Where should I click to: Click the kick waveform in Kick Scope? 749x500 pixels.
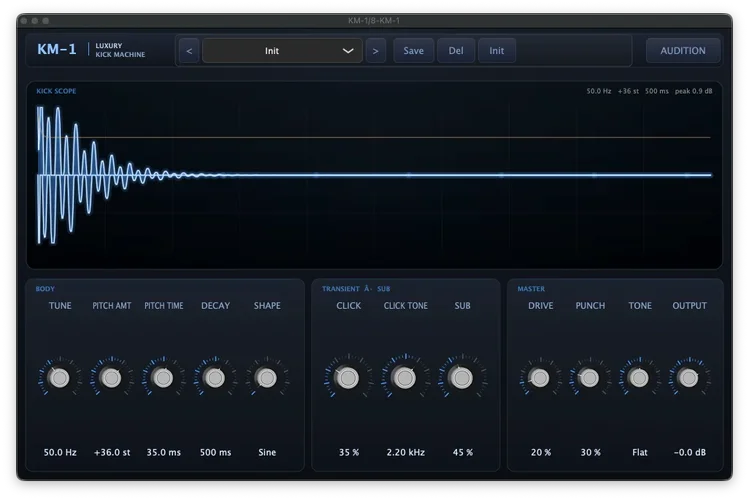(x=374, y=175)
